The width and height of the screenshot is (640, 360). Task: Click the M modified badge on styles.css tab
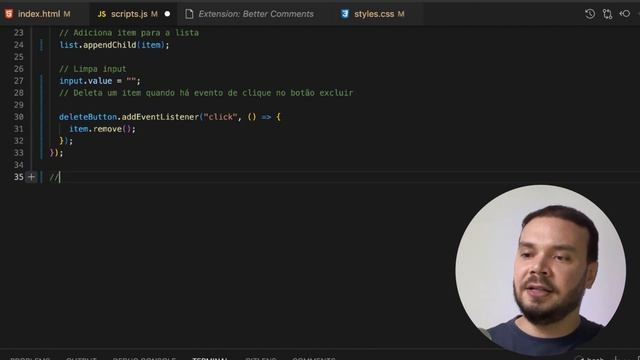coord(401,14)
